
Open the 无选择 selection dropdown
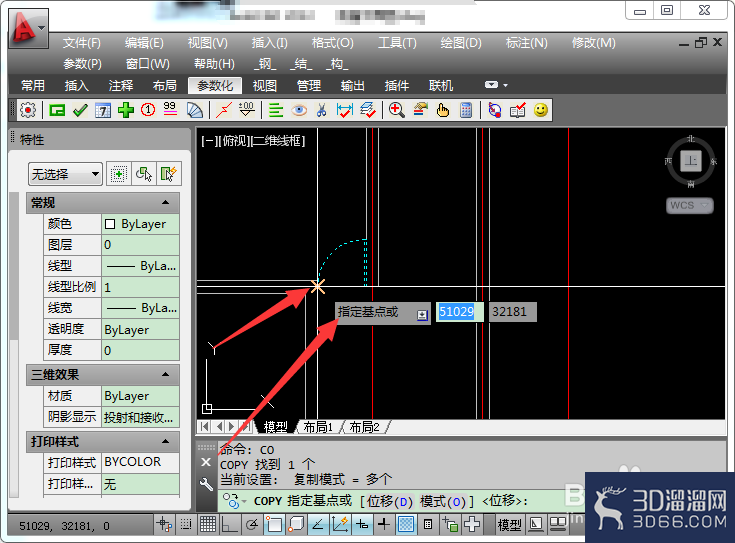pos(66,174)
